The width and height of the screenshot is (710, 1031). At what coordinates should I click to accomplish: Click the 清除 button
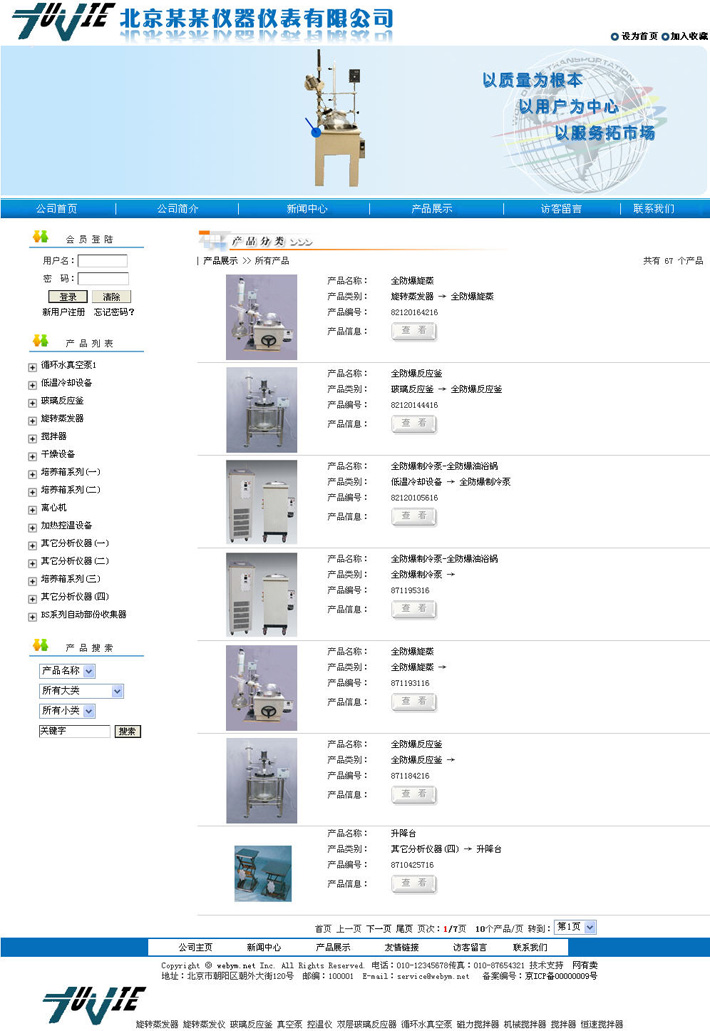tap(111, 297)
